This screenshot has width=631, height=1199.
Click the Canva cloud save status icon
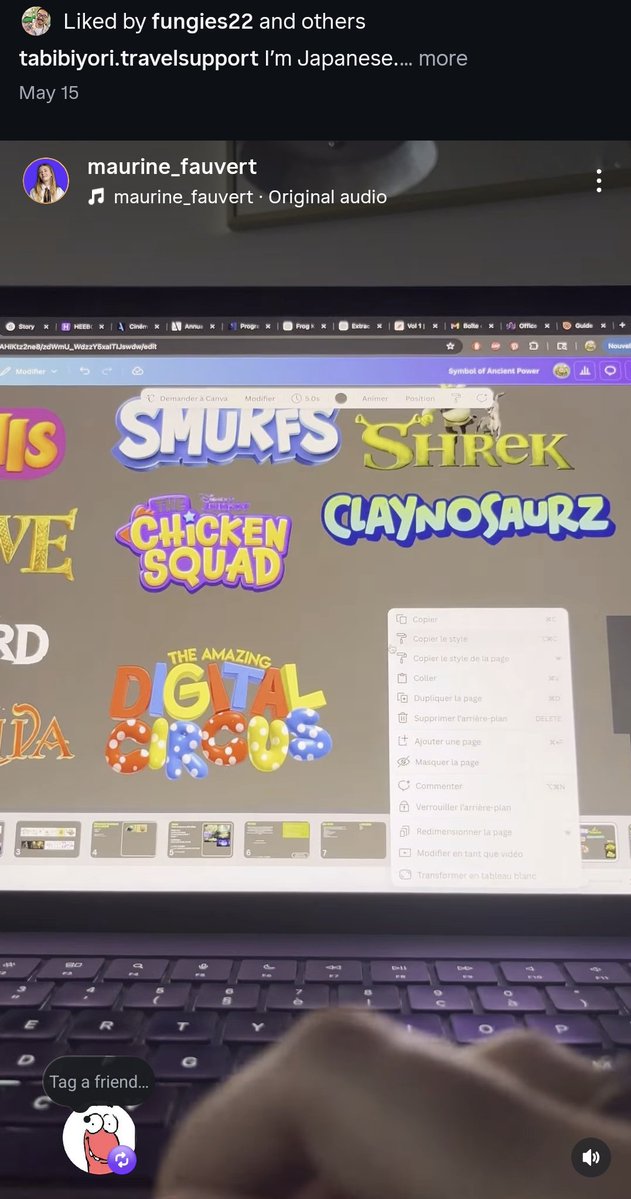click(138, 371)
